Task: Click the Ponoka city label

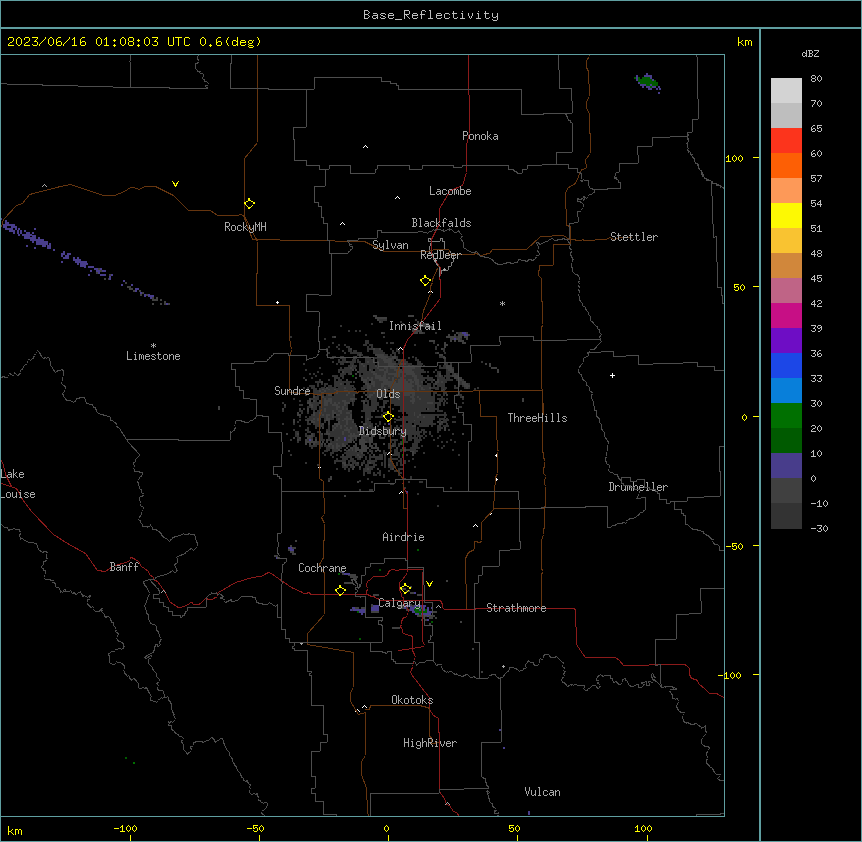Action: click(480, 136)
